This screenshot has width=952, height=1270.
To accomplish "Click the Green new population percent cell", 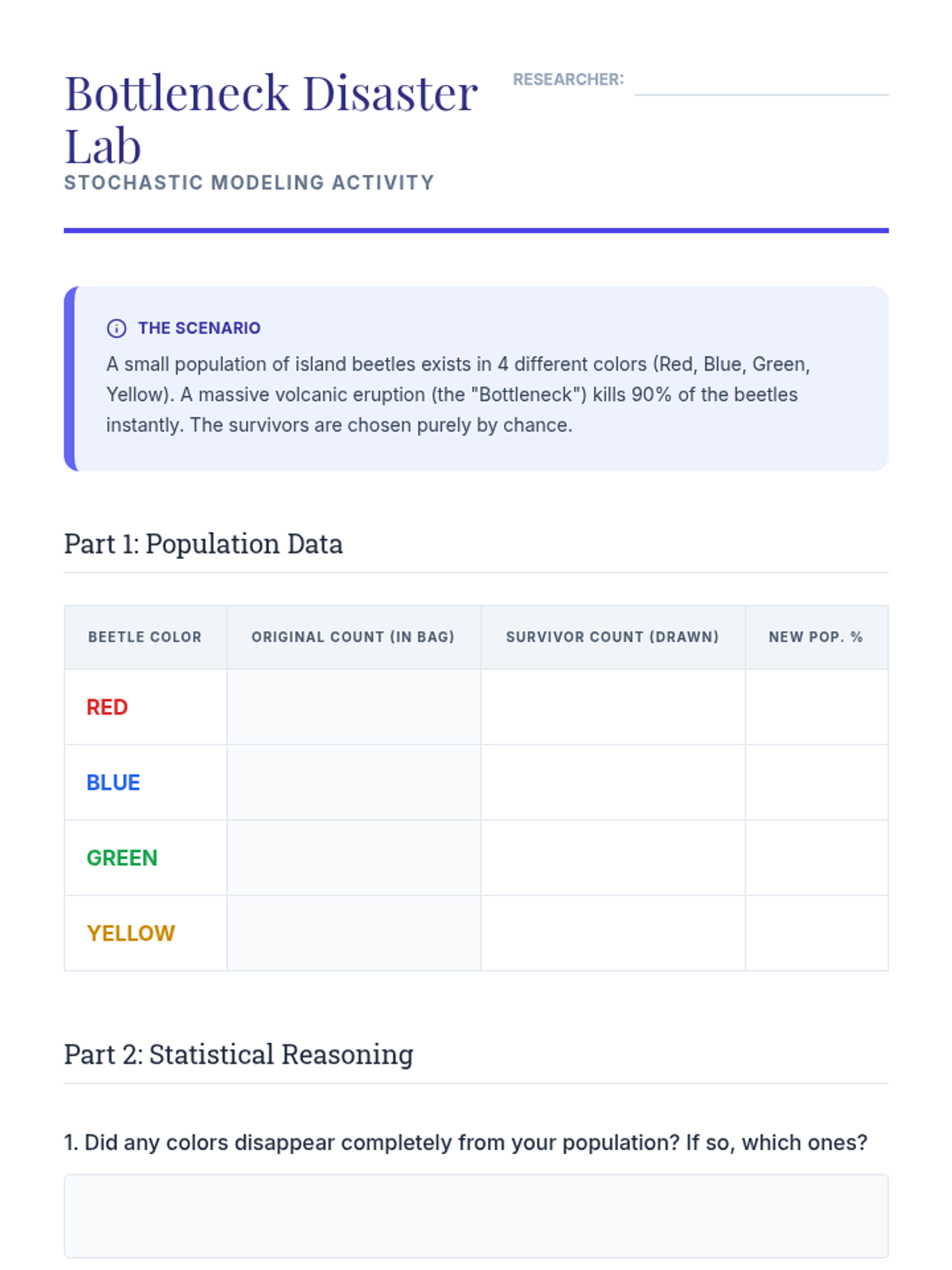I will 816,858.
